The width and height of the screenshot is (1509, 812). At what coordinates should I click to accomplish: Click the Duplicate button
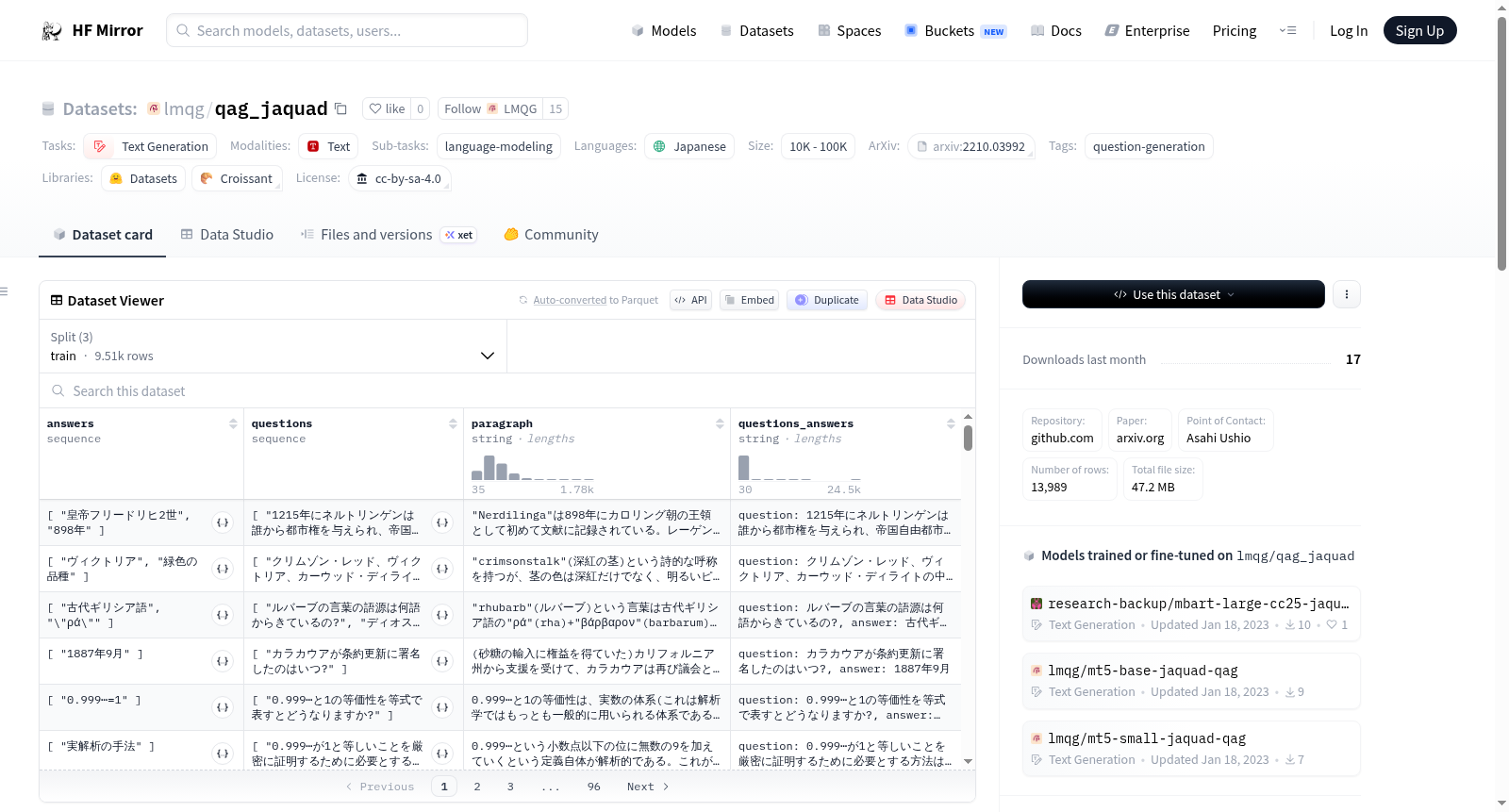point(827,300)
